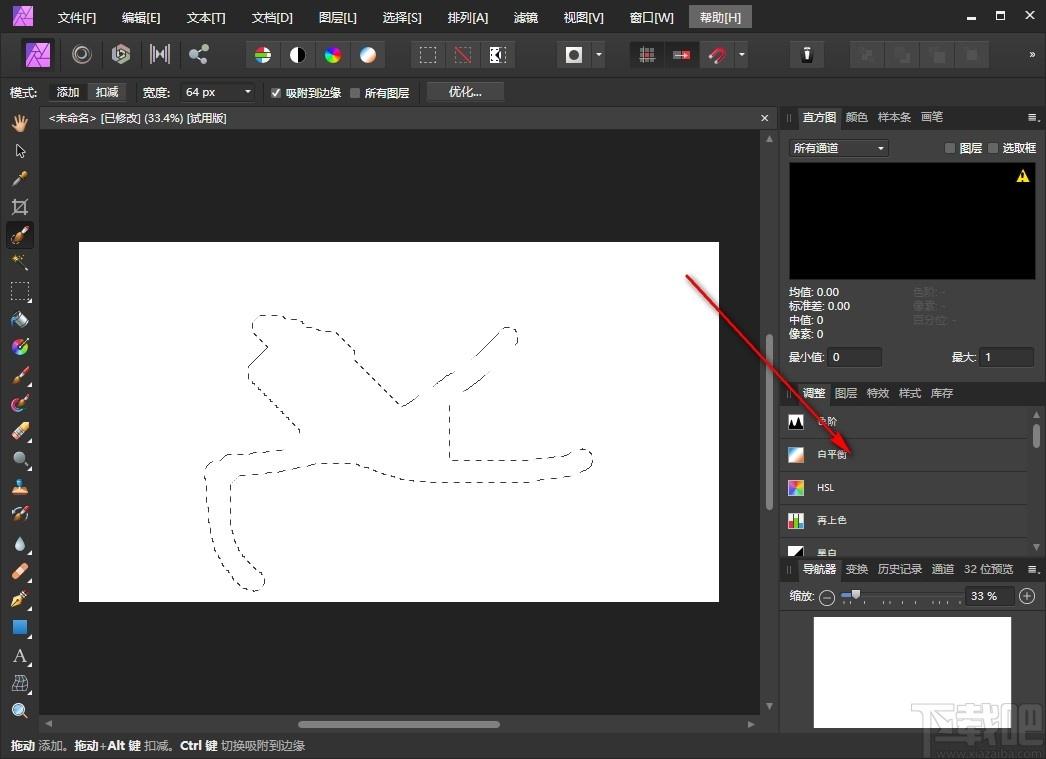Click Assistant options icon

(807, 55)
